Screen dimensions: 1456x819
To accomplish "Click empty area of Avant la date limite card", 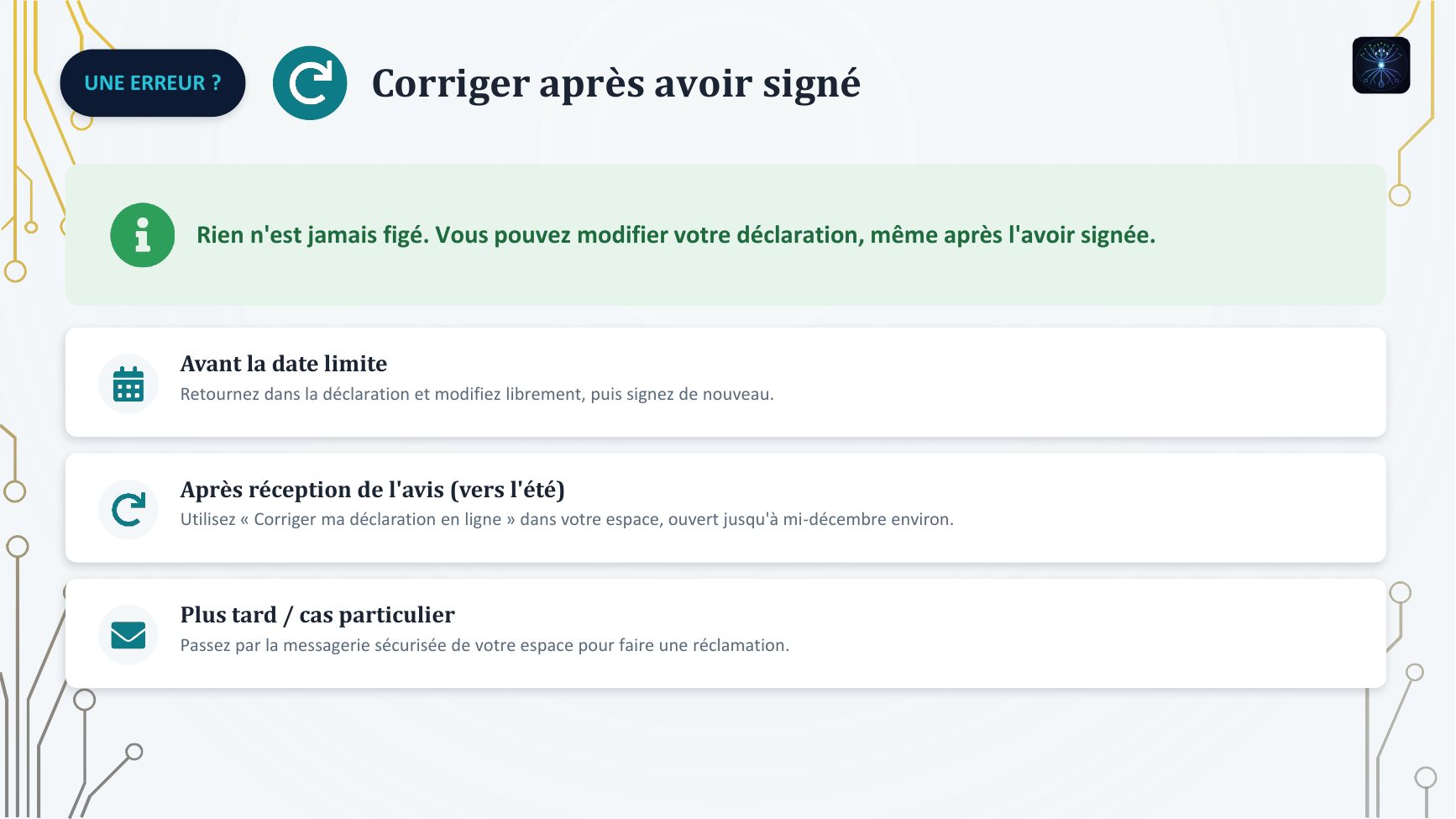I will [1092, 382].
